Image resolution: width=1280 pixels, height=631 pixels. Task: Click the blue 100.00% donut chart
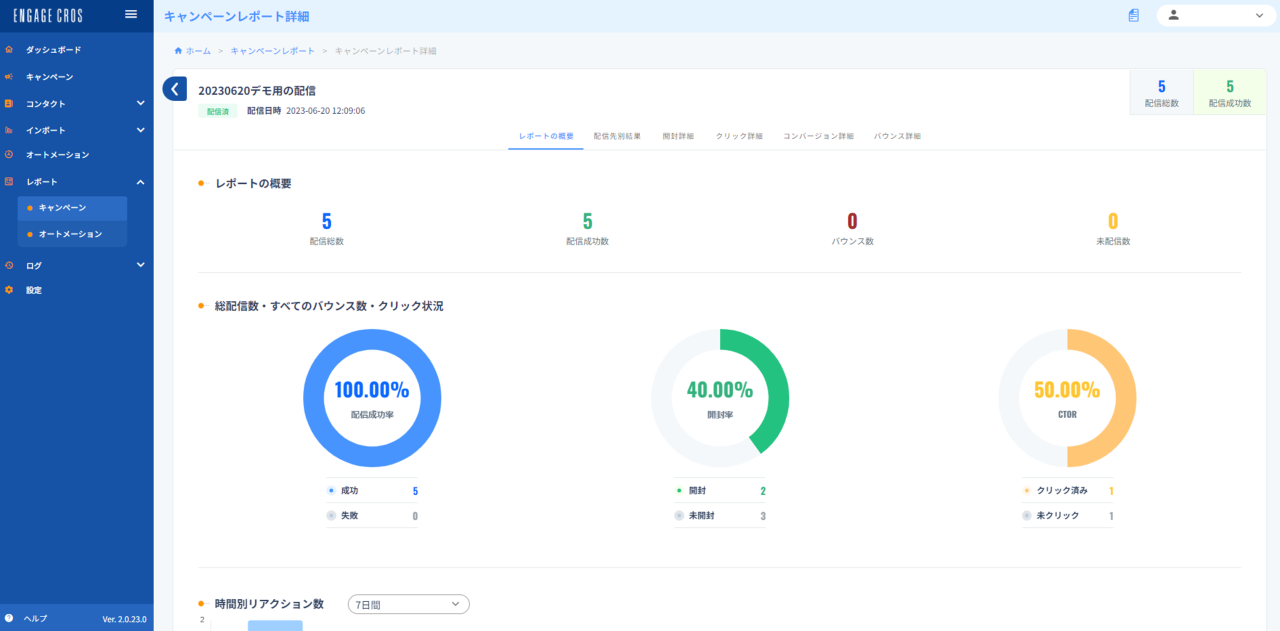tap(372, 398)
